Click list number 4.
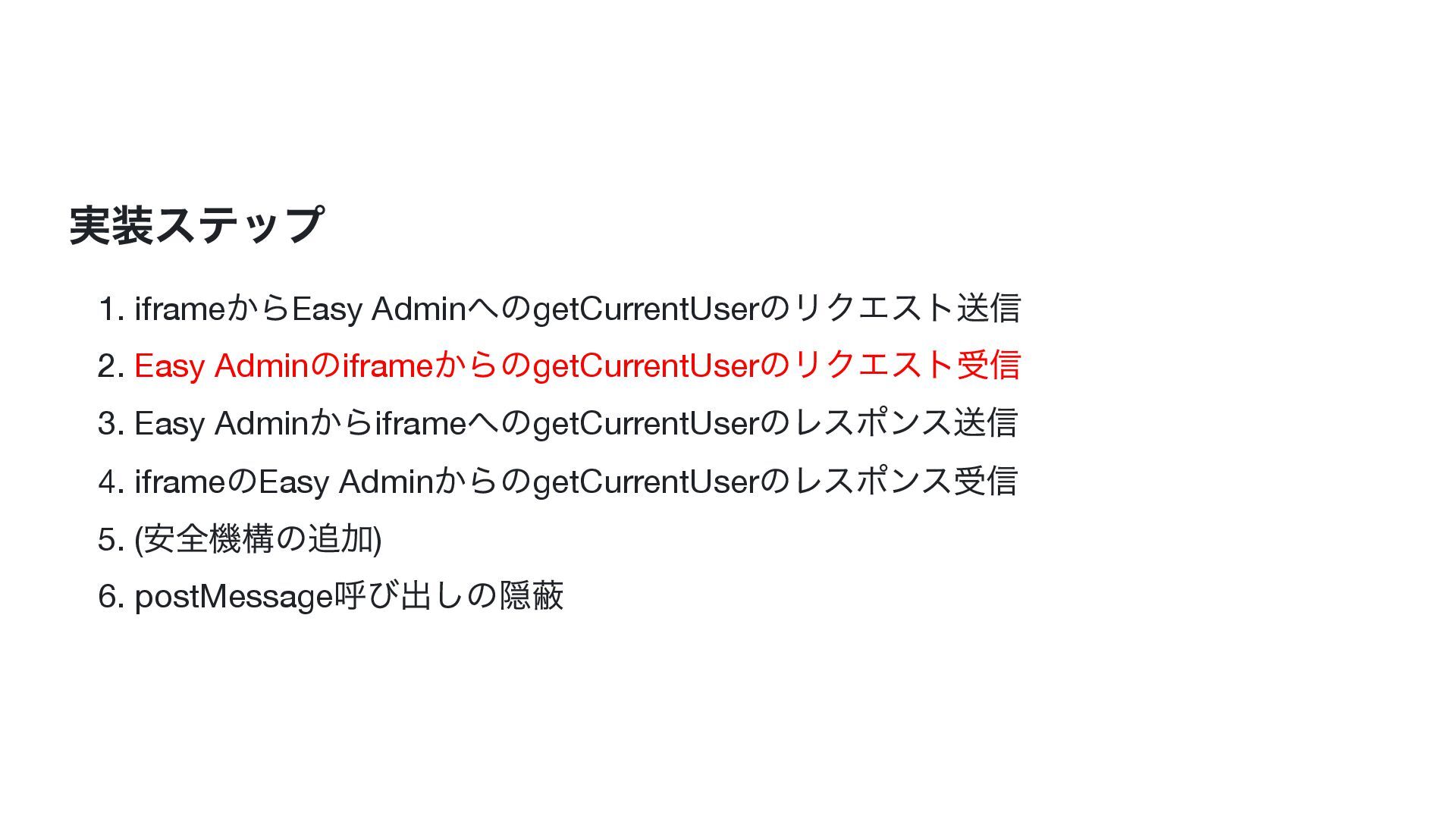This screenshot has height=819, width=1456. (111, 482)
